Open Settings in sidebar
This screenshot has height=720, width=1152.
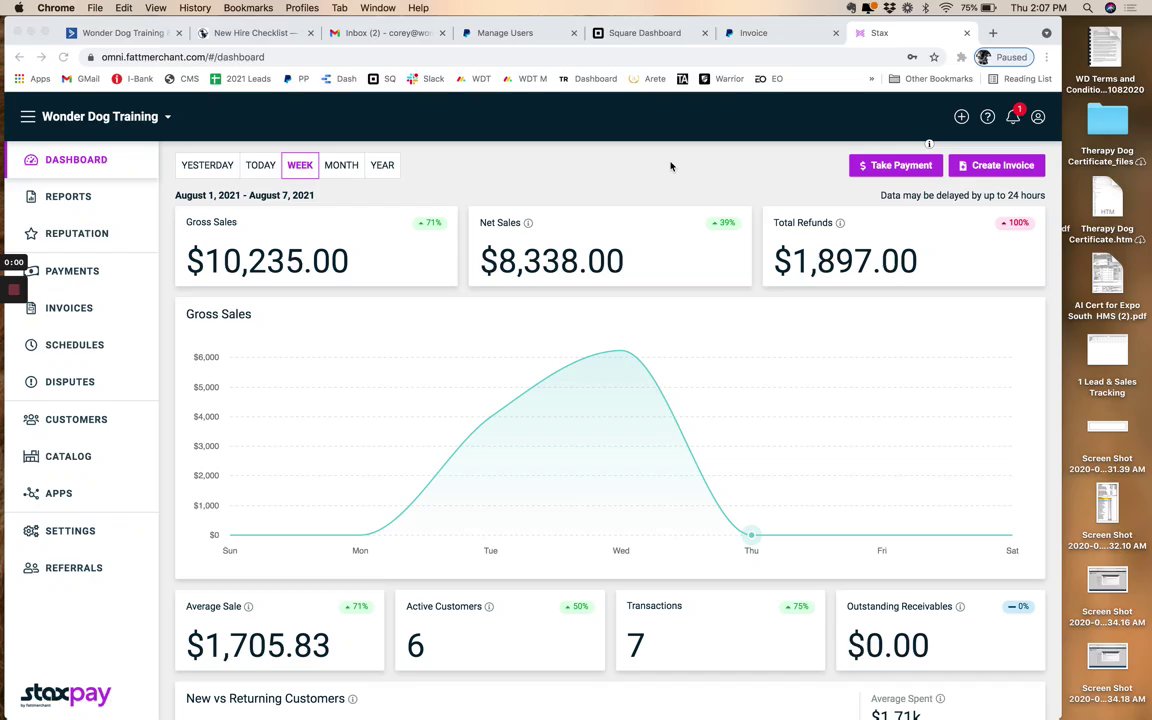coord(82,531)
